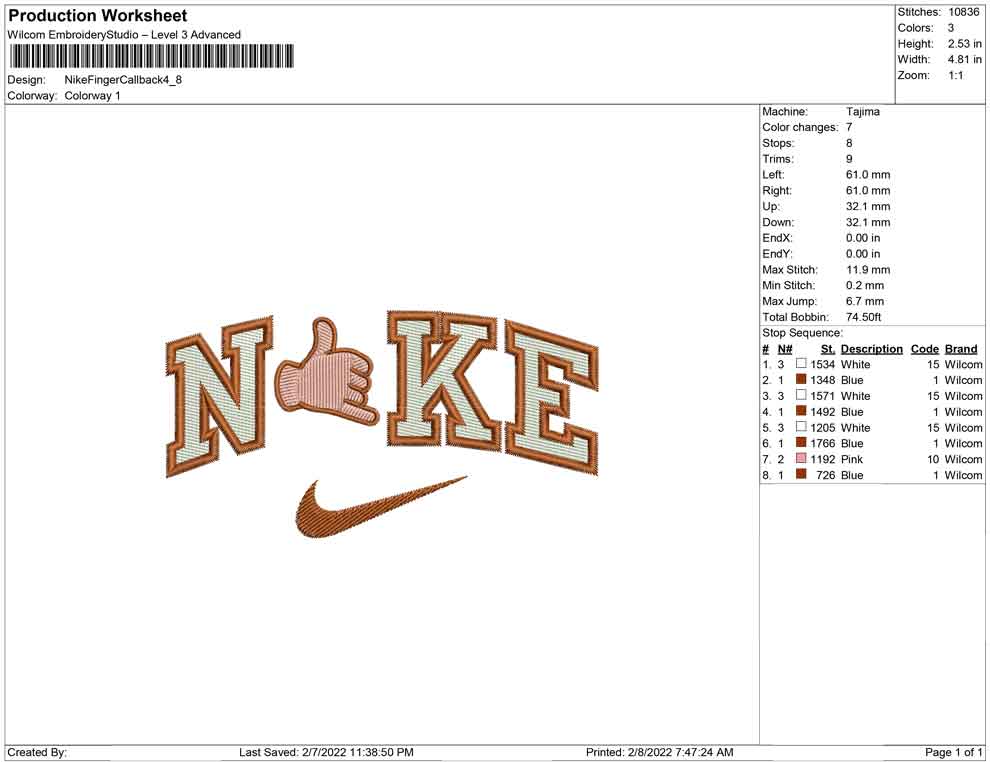Pick the white swatch beside stitch count 1205

click(801, 427)
